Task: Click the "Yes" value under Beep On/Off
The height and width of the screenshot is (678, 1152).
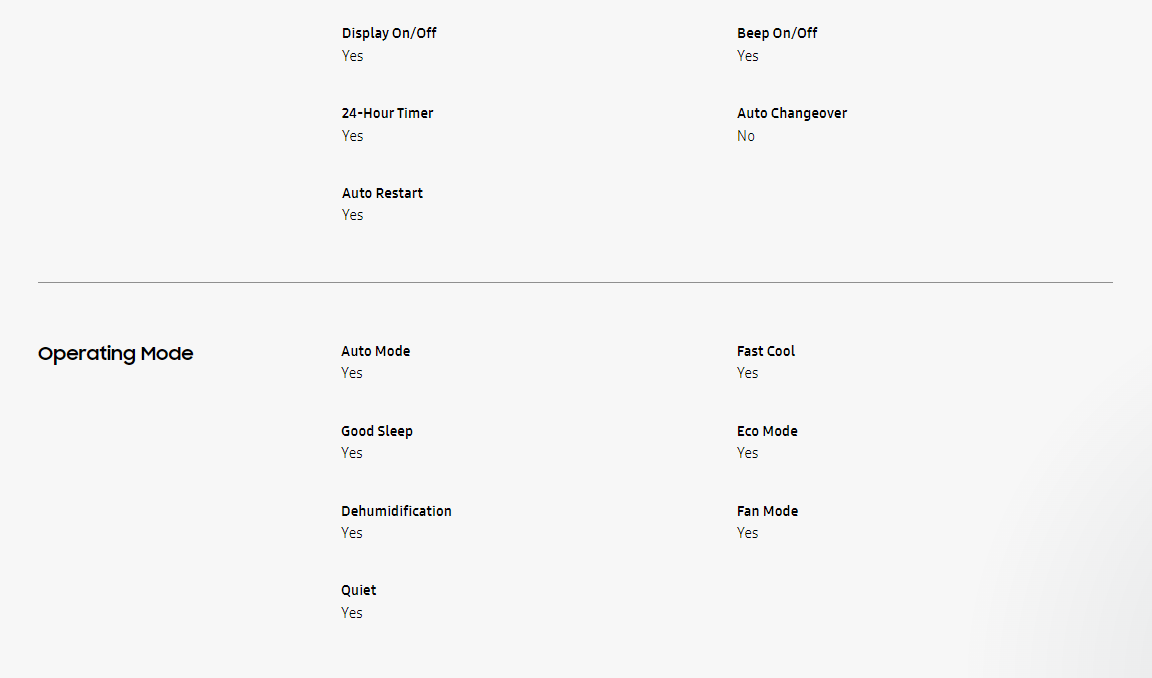Action: [748, 56]
